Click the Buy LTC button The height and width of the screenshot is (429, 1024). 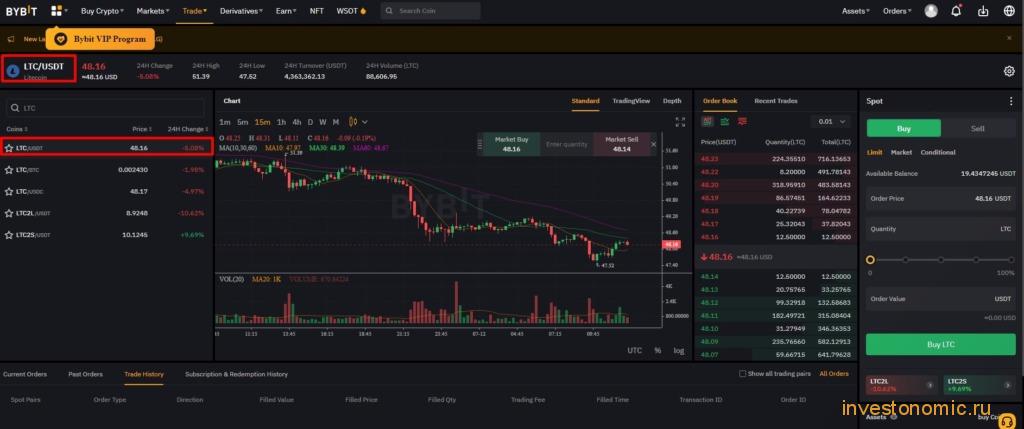(940, 344)
